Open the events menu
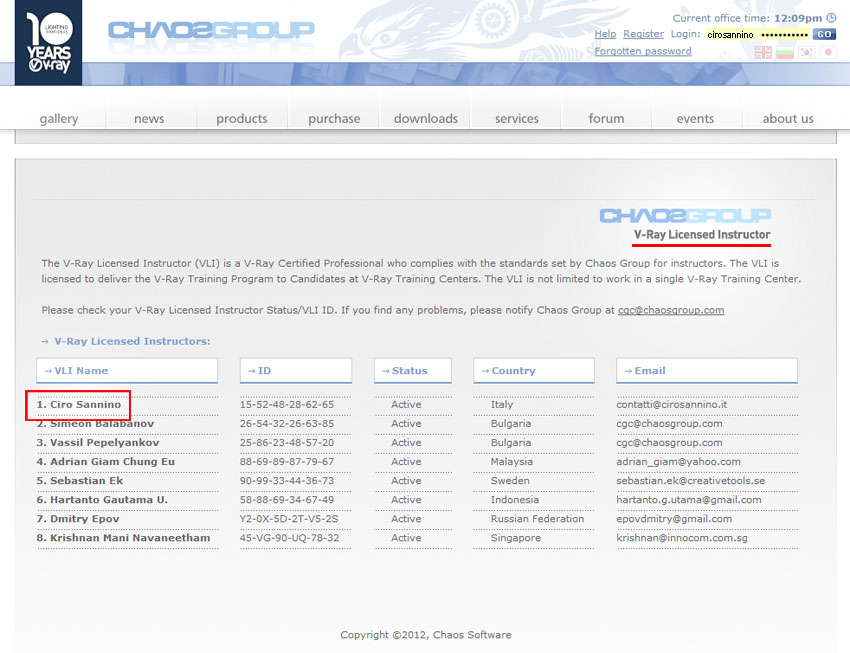The height and width of the screenshot is (653, 850). click(x=695, y=119)
